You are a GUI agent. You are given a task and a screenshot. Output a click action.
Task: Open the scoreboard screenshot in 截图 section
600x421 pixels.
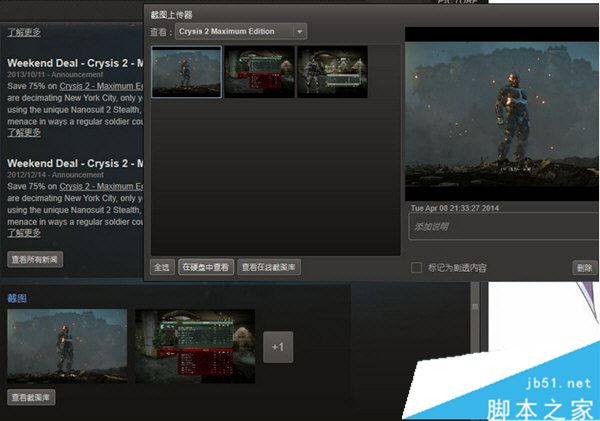click(195, 346)
